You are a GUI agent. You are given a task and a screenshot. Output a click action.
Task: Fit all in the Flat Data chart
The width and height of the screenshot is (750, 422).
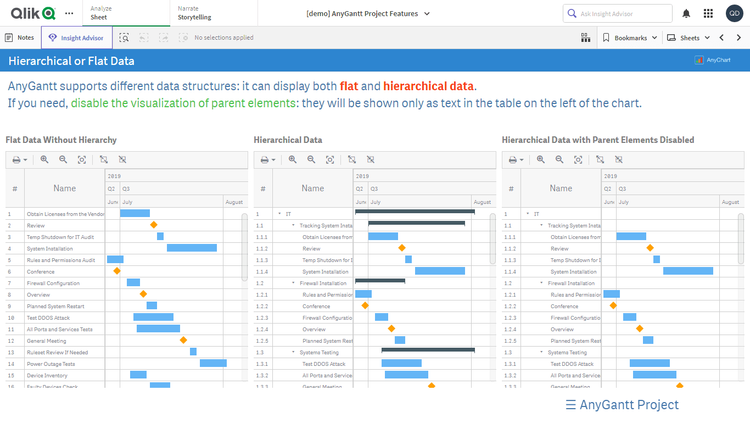click(82, 159)
